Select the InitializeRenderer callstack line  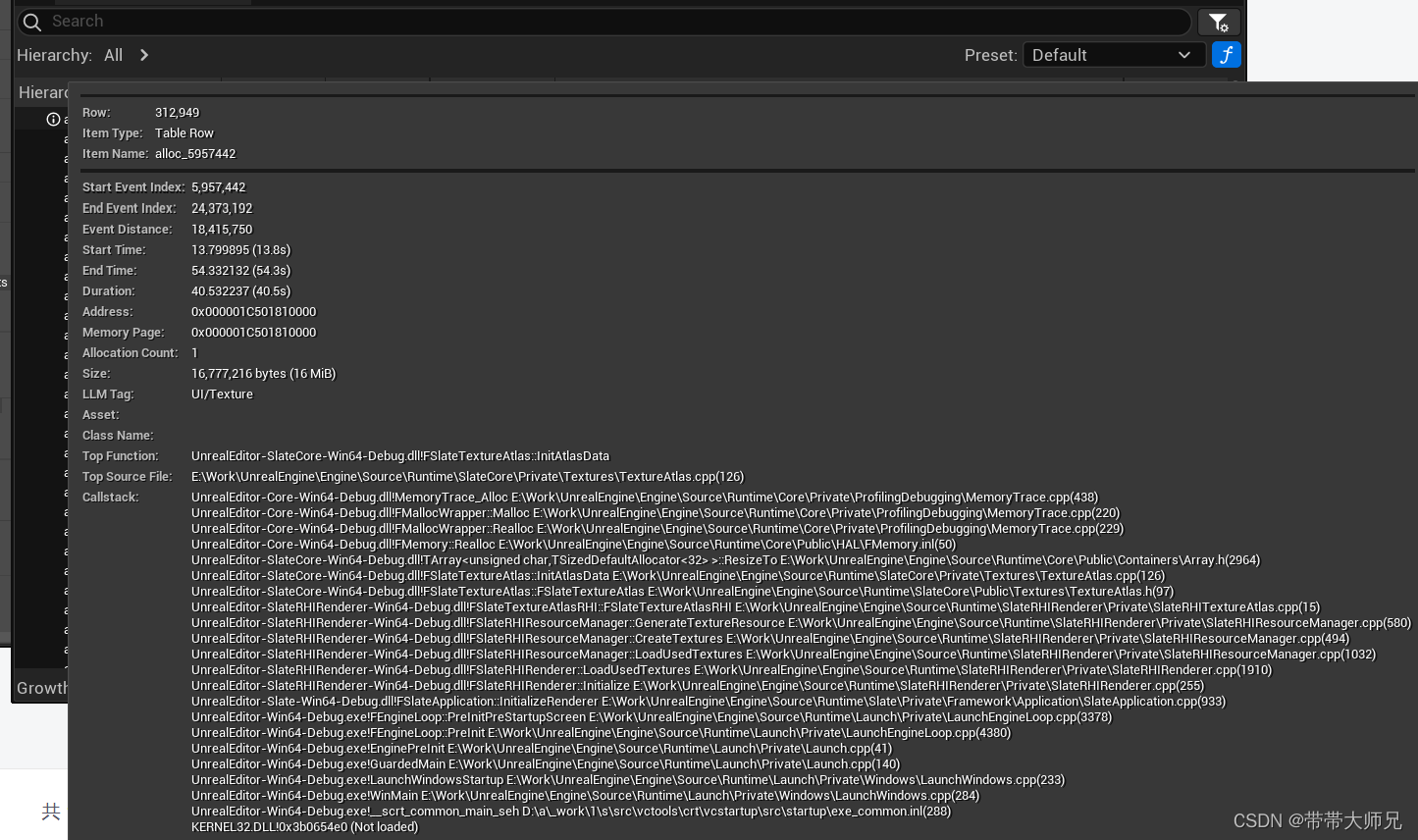709,702
